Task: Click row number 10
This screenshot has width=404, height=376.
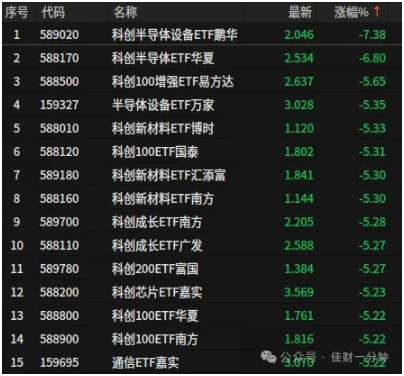Action: pyautogui.click(x=17, y=245)
